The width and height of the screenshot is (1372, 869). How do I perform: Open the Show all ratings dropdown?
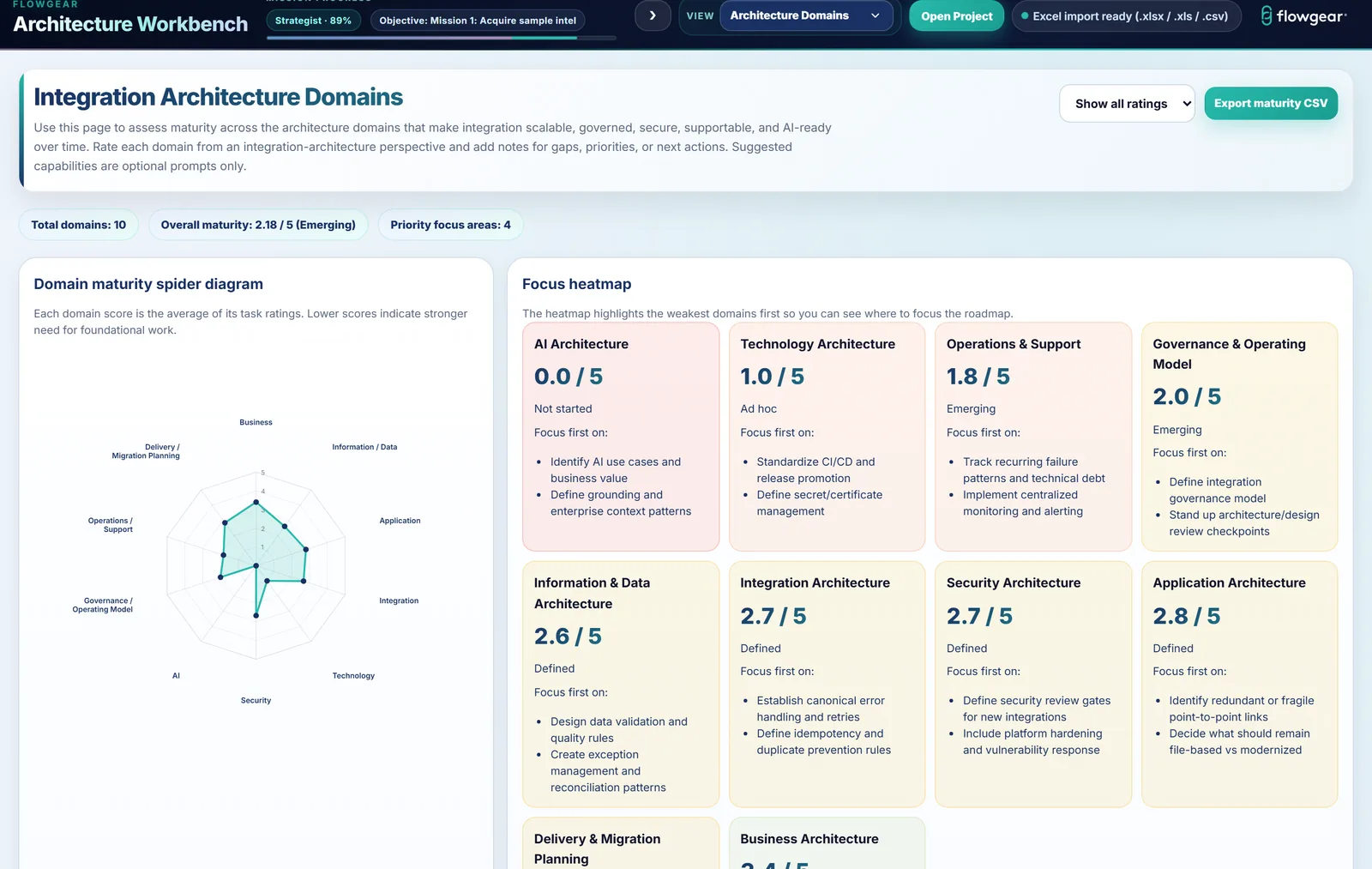click(x=1127, y=104)
